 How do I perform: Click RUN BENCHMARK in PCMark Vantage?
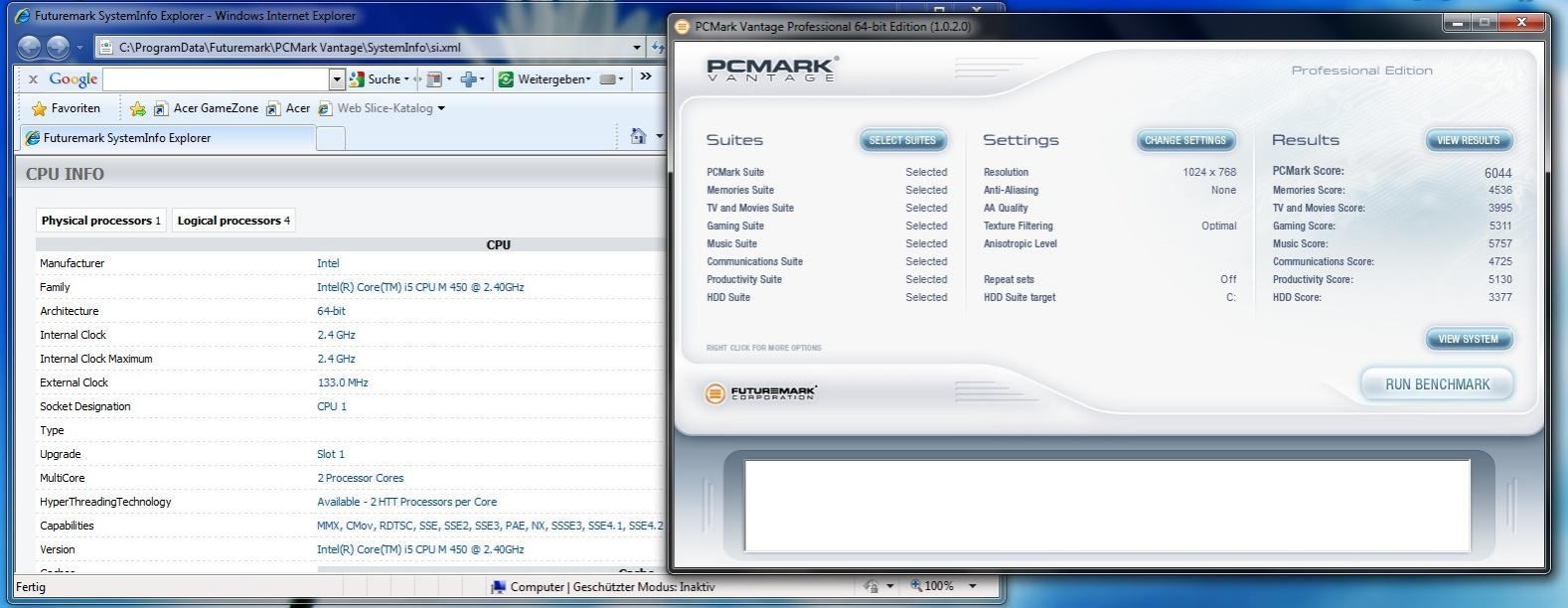(1437, 384)
